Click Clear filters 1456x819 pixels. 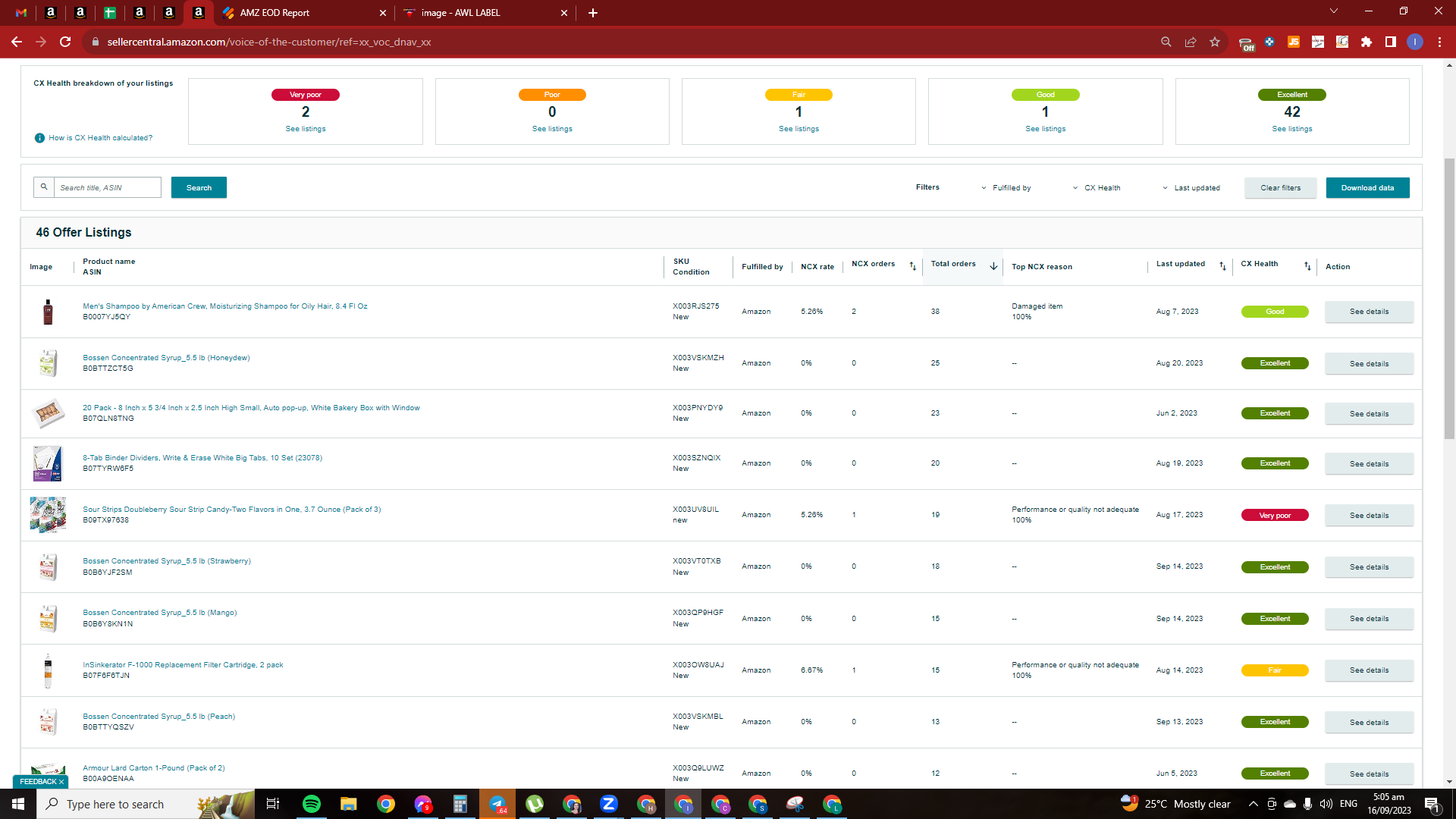coord(1280,188)
